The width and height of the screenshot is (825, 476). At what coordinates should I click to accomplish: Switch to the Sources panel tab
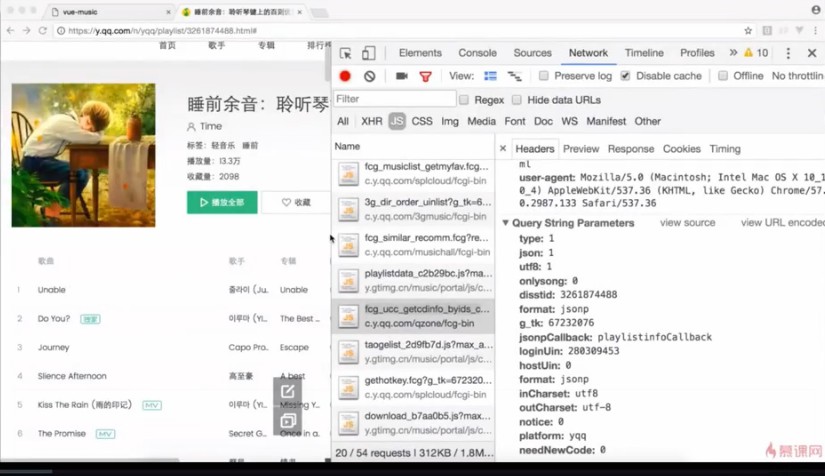(532, 53)
